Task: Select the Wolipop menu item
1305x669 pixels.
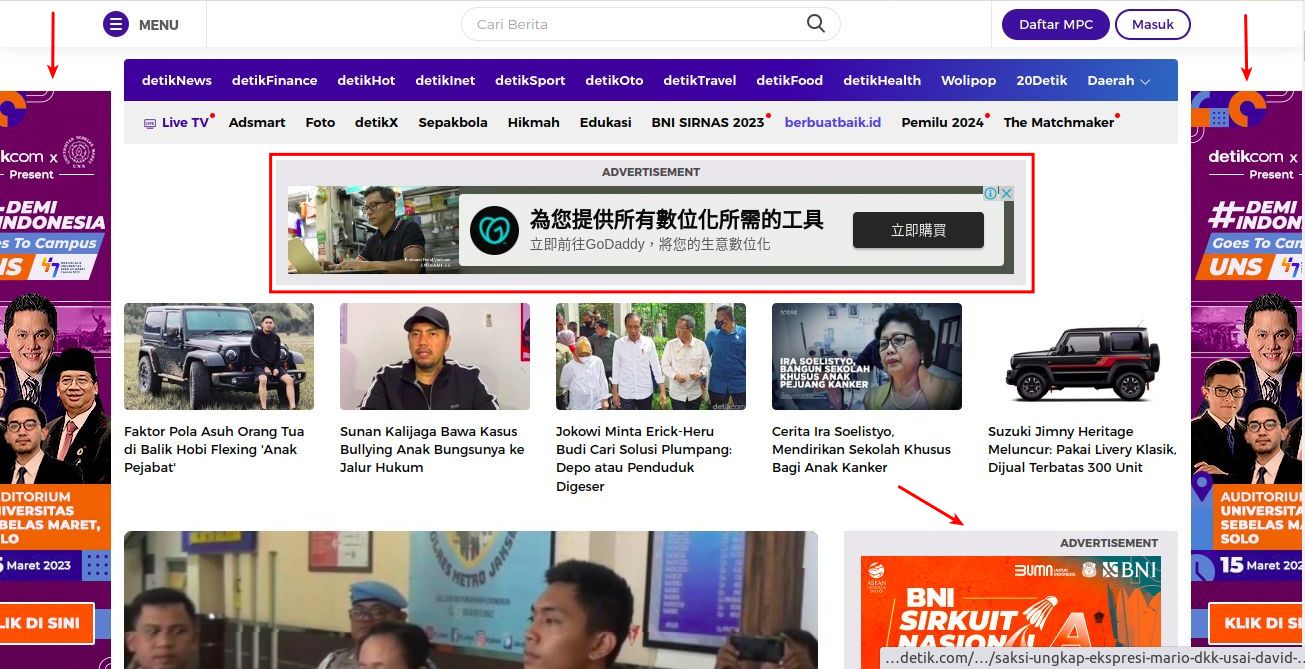Action: pos(967,80)
